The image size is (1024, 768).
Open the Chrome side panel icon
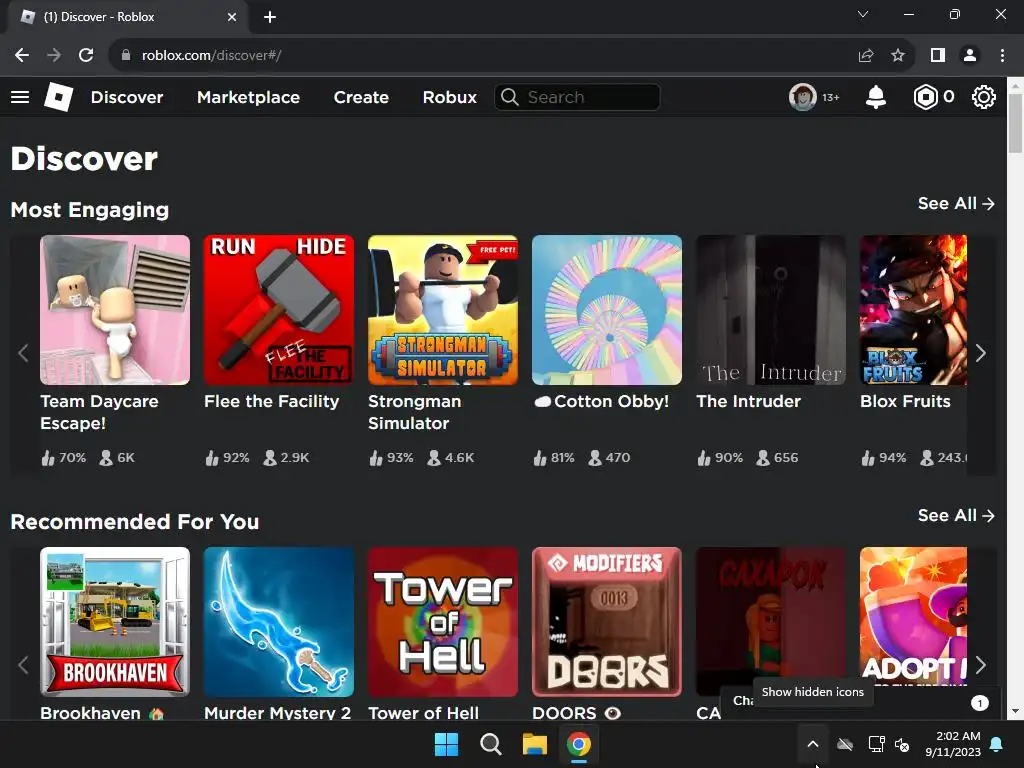tap(938, 56)
